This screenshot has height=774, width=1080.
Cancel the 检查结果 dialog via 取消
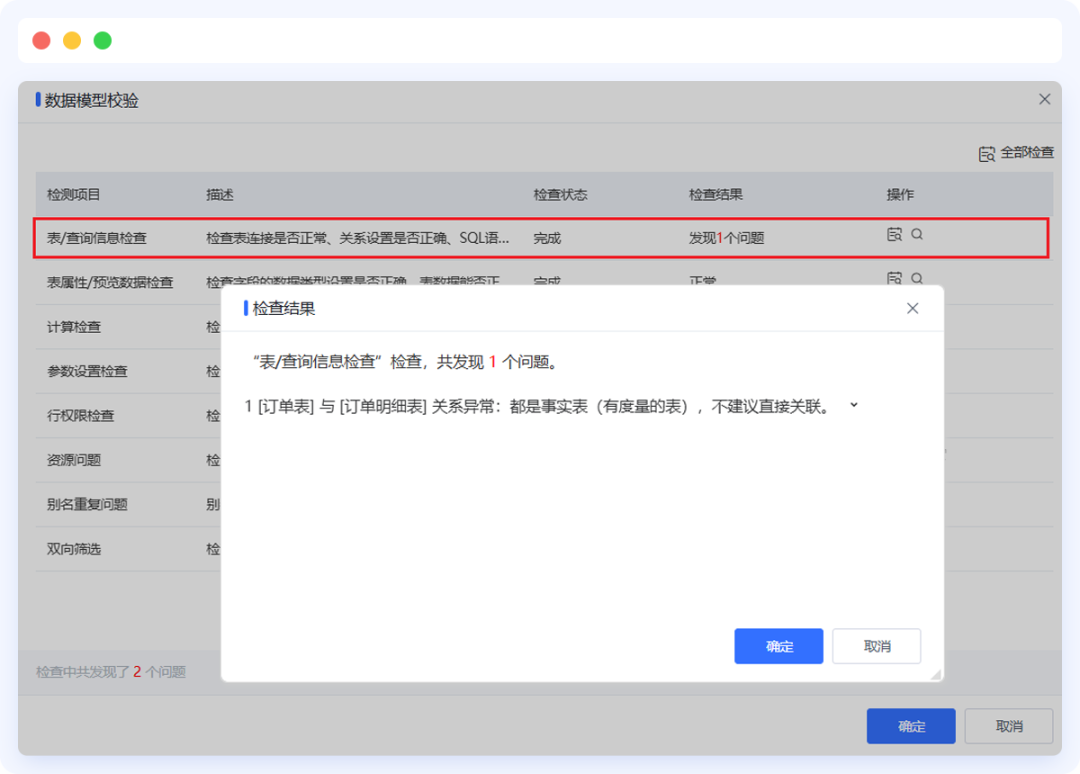[x=876, y=646]
